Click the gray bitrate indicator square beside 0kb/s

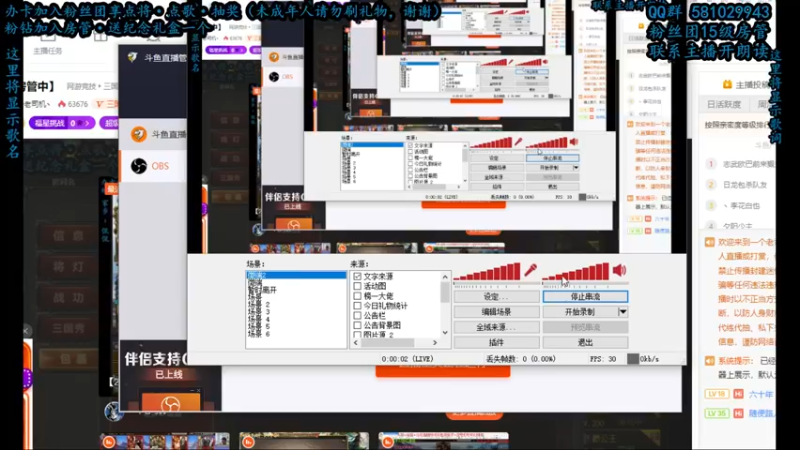pos(633,359)
